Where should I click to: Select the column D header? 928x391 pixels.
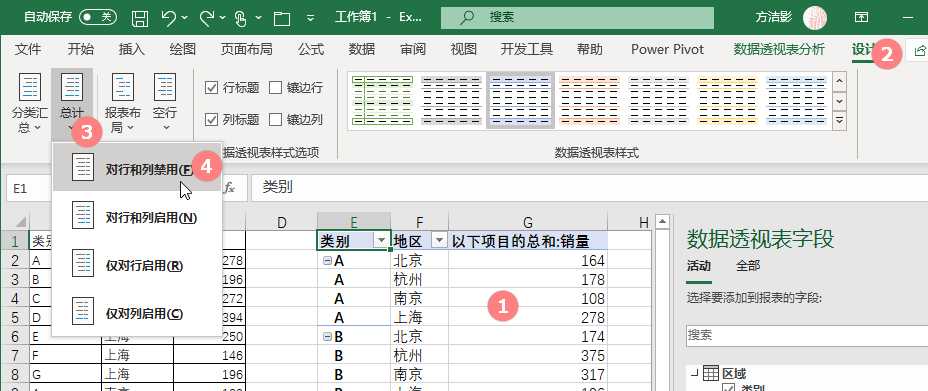[x=281, y=222]
